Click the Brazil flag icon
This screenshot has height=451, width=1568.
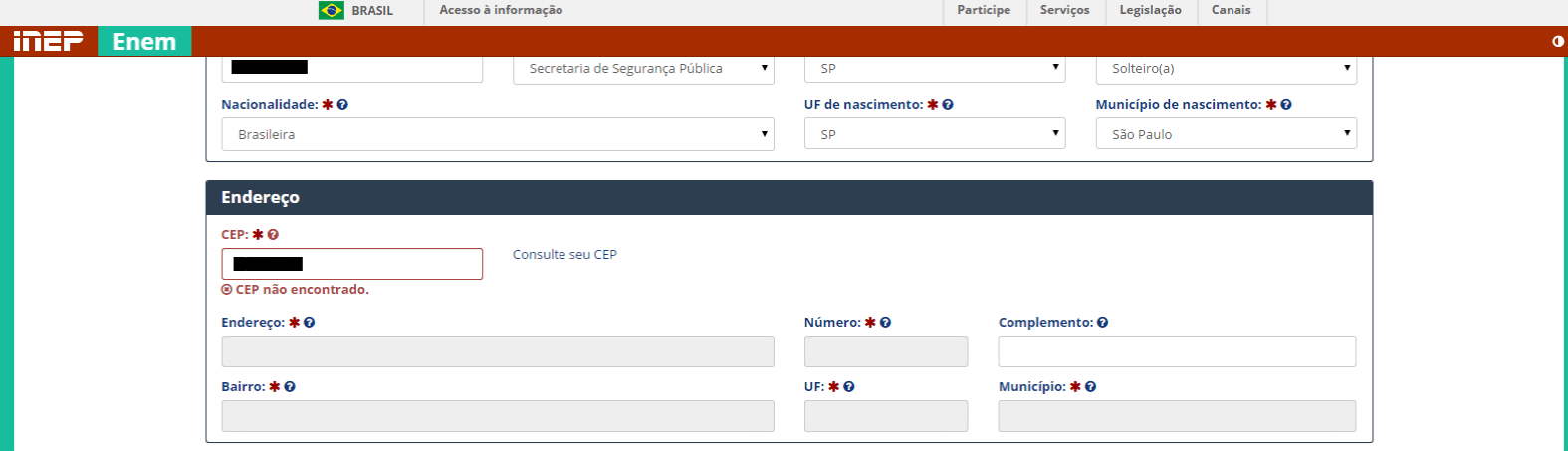[331, 10]
